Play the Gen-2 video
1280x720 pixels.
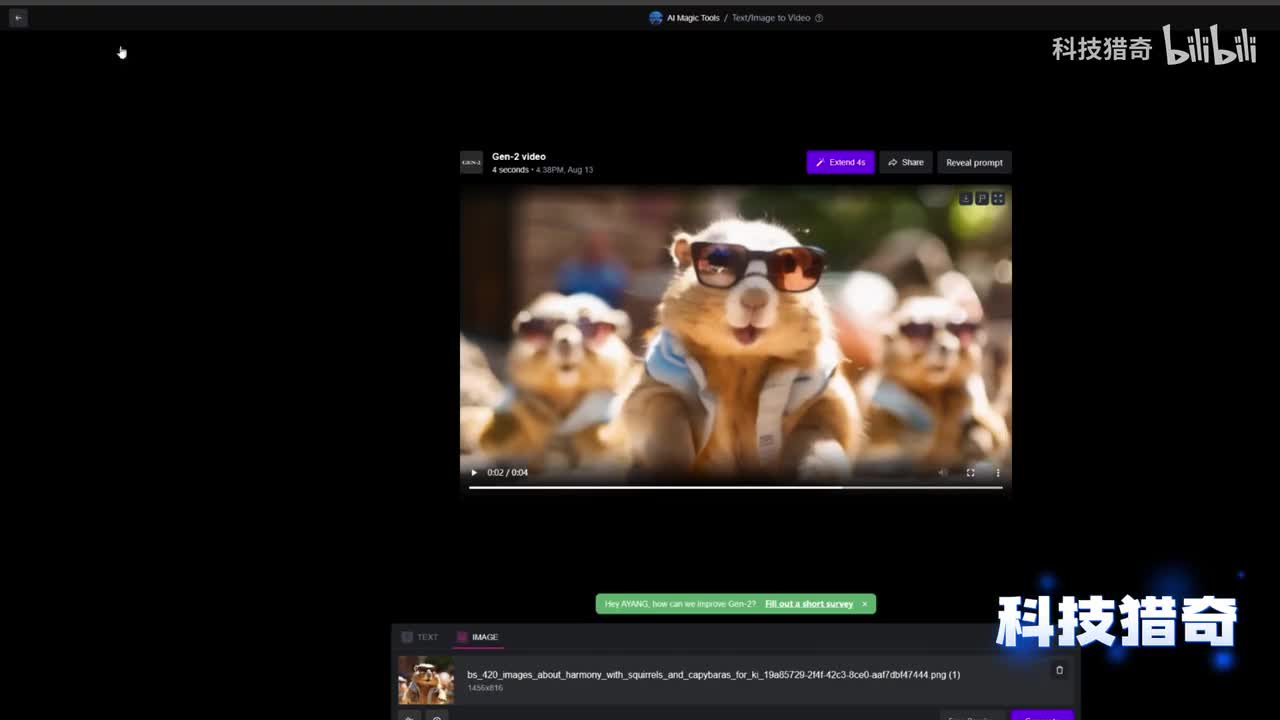[474, 473]
